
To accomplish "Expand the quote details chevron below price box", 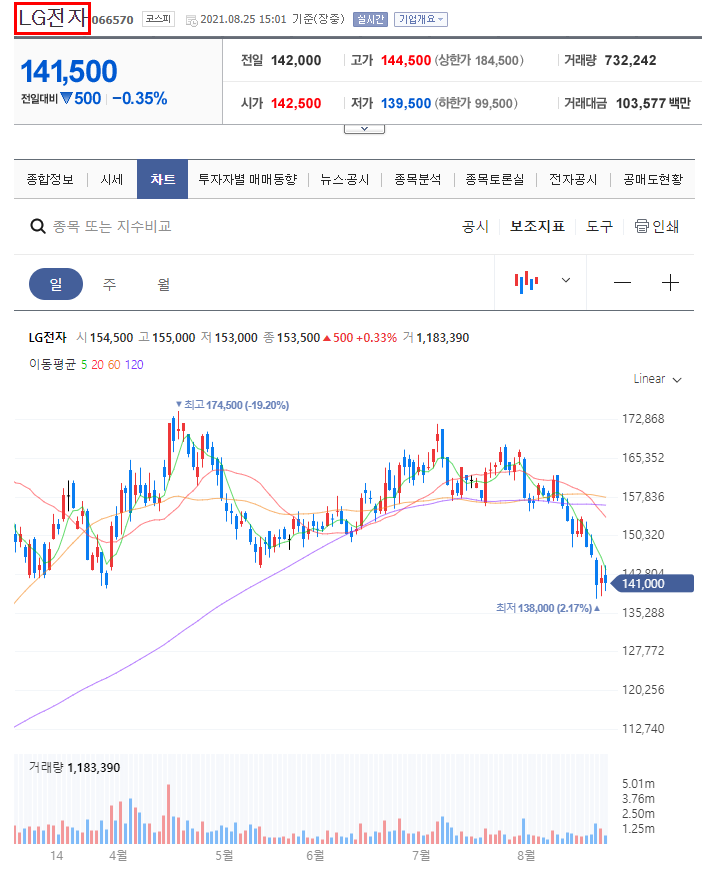I will (364, 129).
